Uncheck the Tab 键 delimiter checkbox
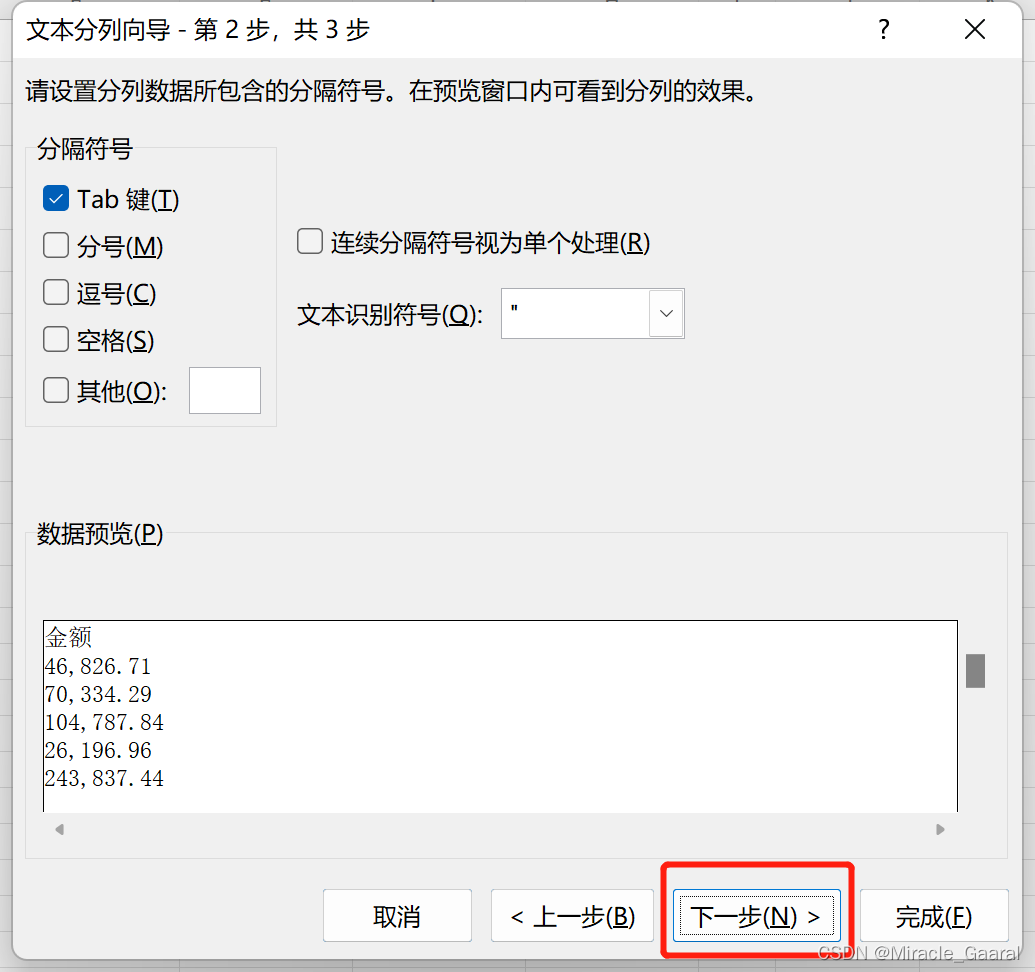Viewport: 1035px width, 972px height. [56, 199]
